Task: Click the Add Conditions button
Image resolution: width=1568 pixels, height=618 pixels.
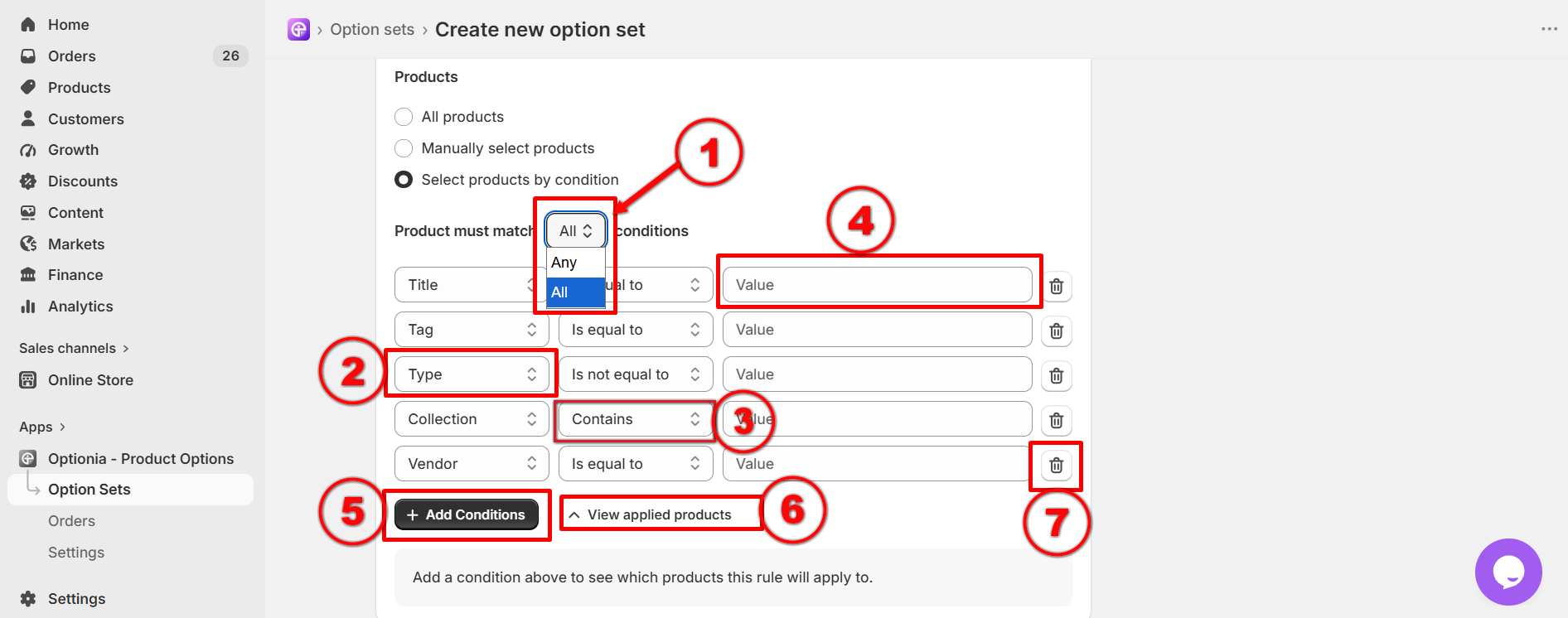Action: 467,514
